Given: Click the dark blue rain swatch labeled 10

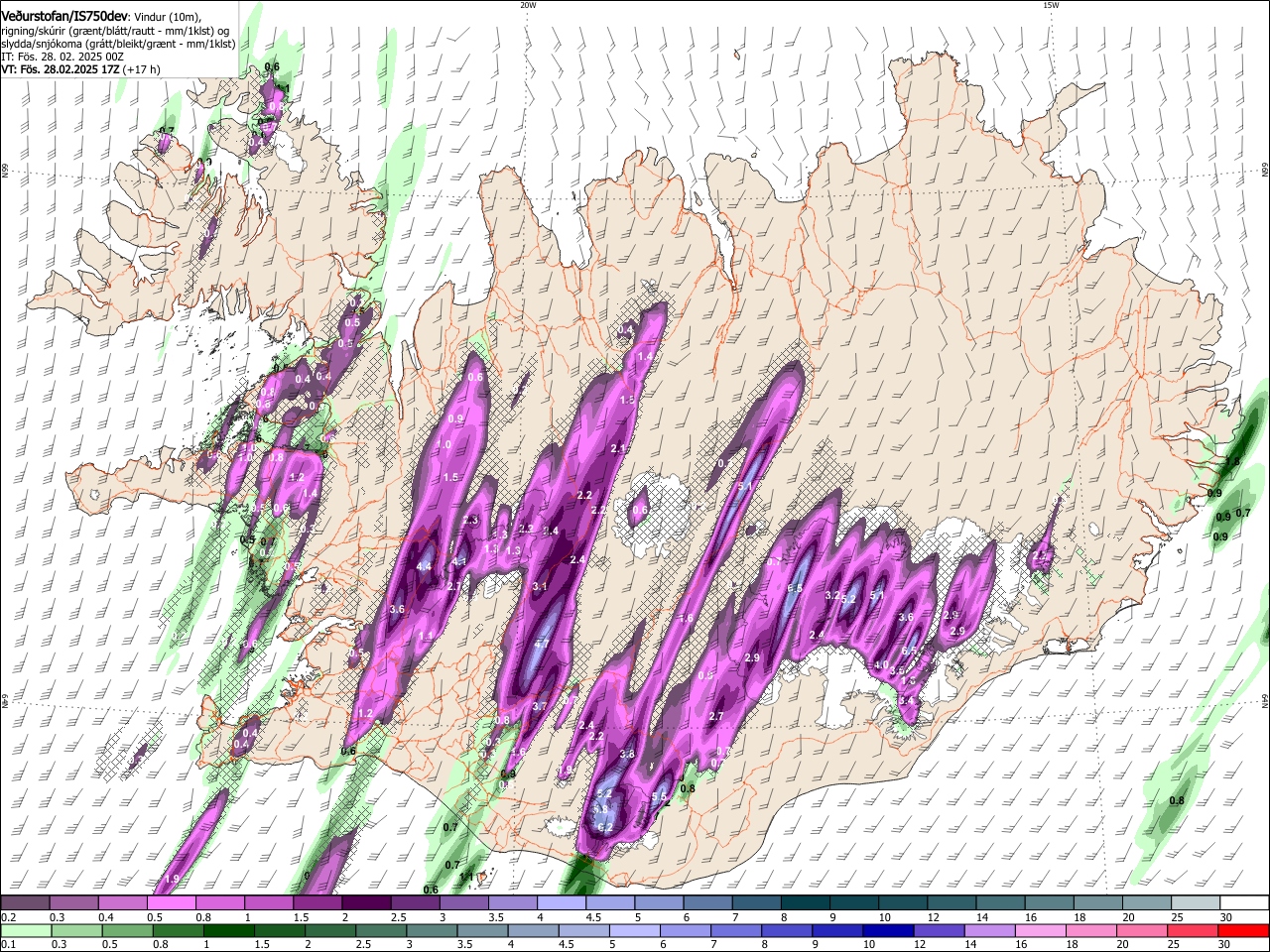Looking at the screenshot, I should point(889,930).
